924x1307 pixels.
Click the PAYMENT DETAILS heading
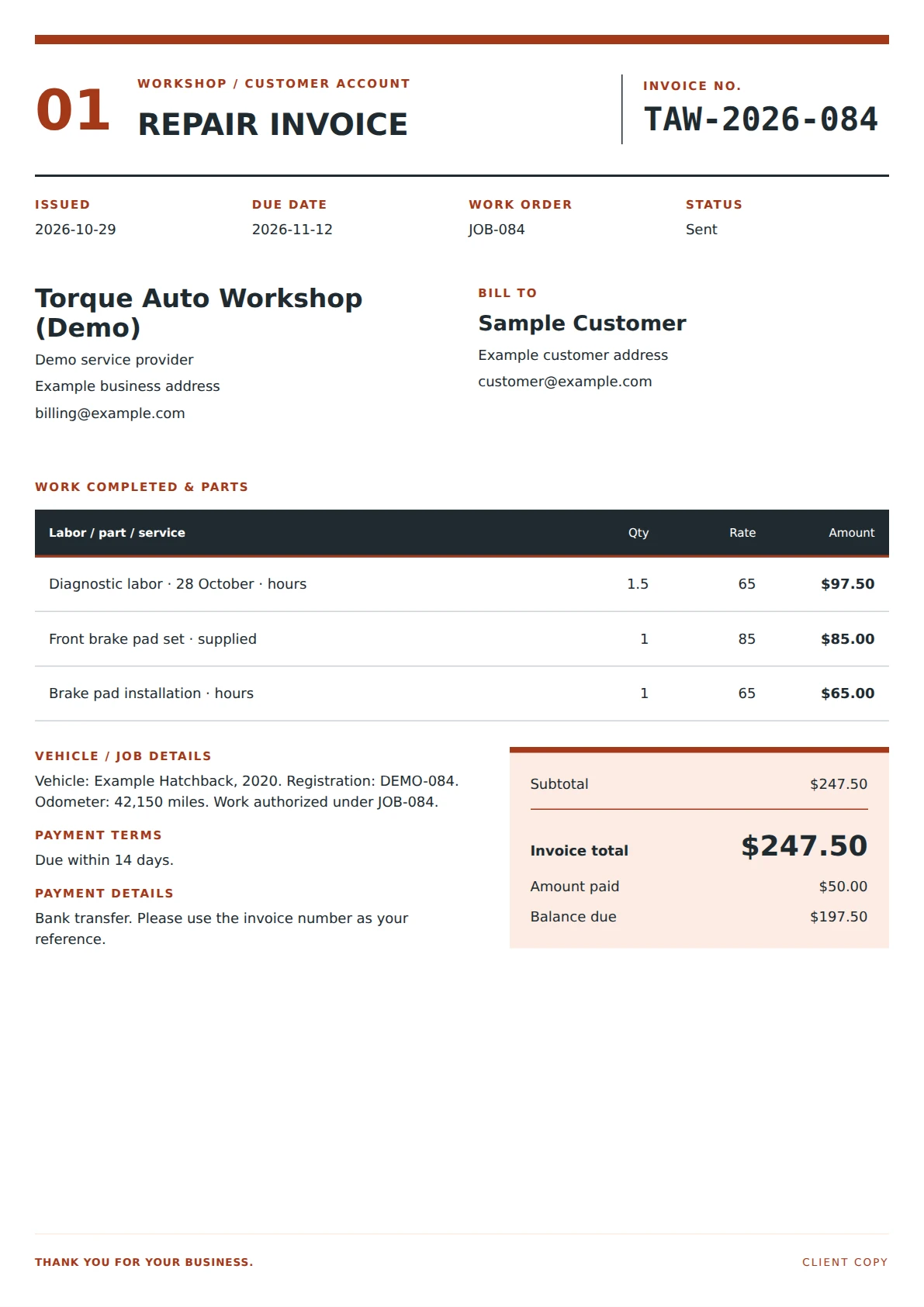(104, 894)
